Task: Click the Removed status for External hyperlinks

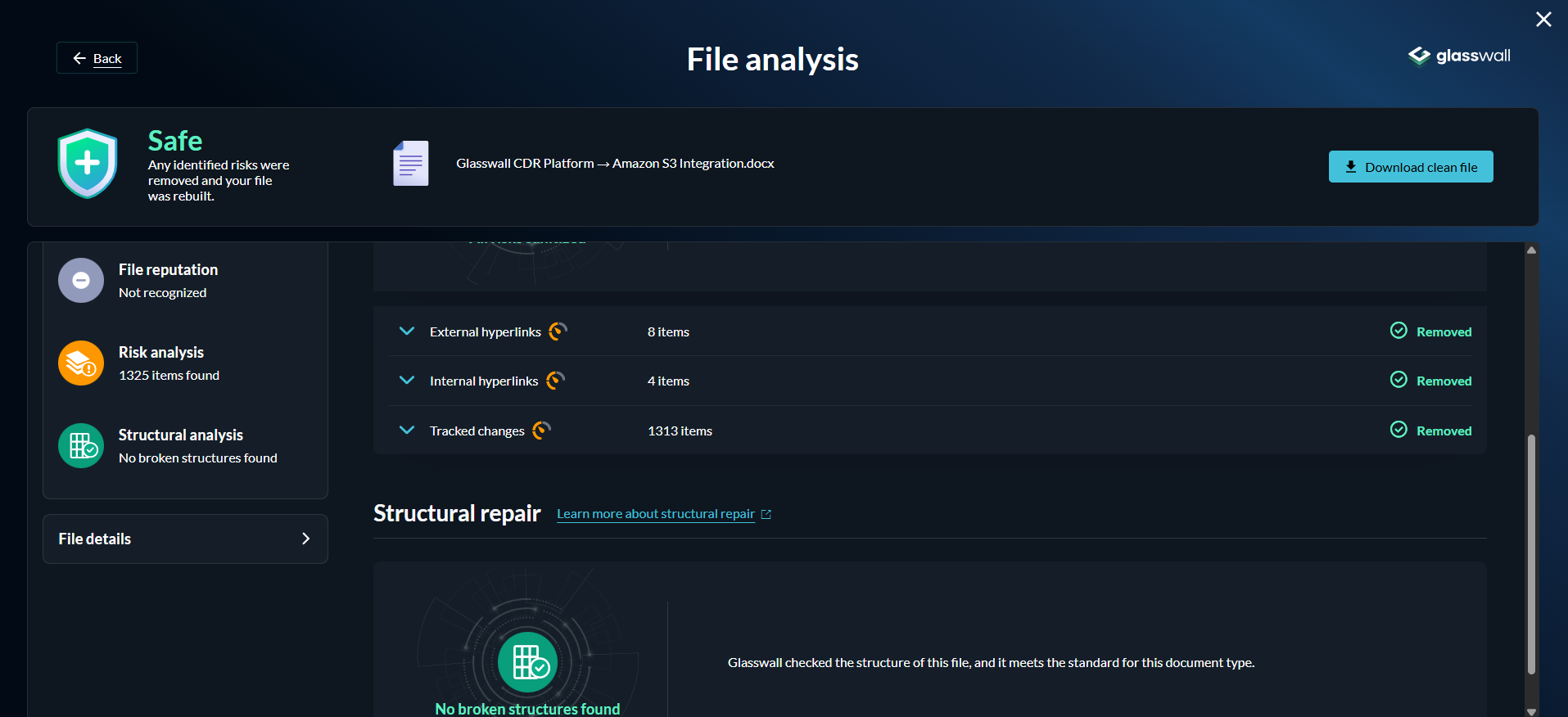Action: pyautogui.click(x=1444, y=331)
